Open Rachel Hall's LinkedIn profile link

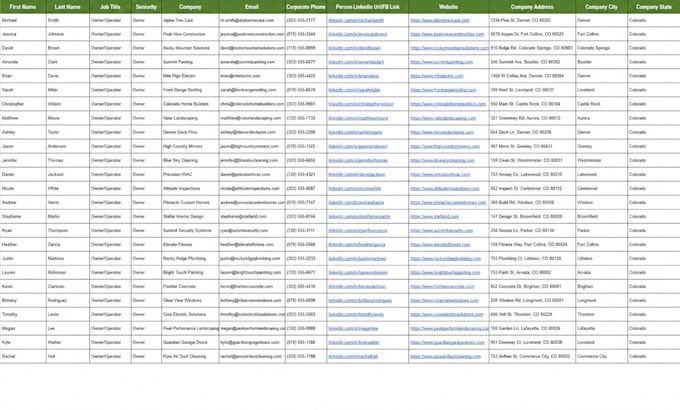point(353,357)
